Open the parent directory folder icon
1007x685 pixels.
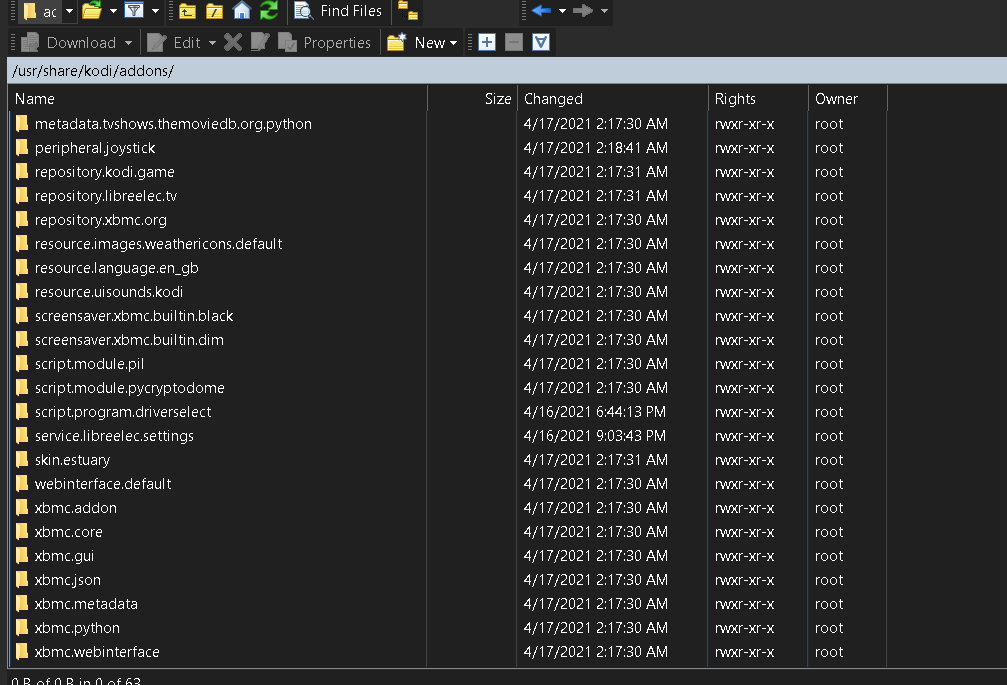[x=187, y=11]
